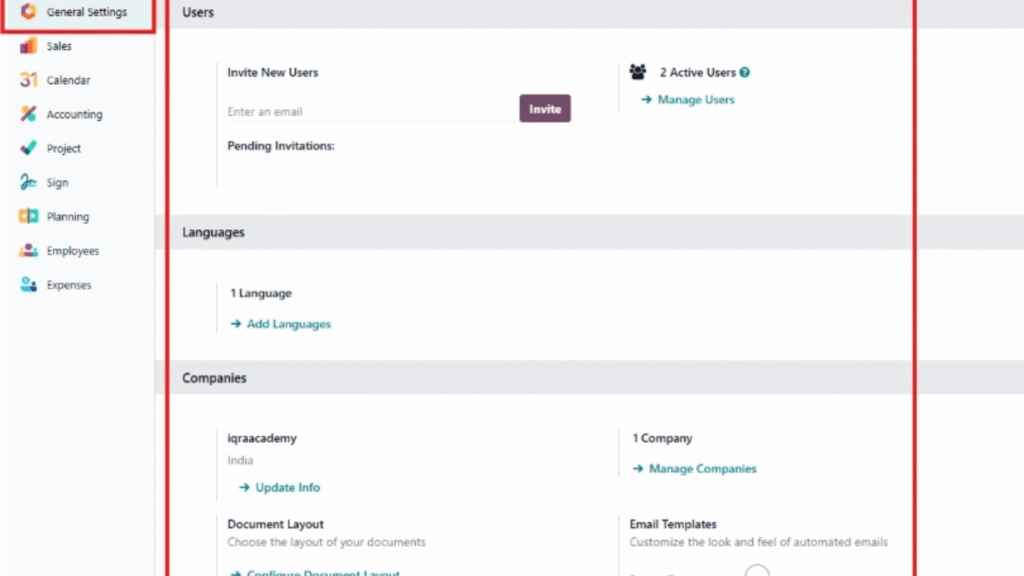Click the General Settings gear icon

point(27,12)
